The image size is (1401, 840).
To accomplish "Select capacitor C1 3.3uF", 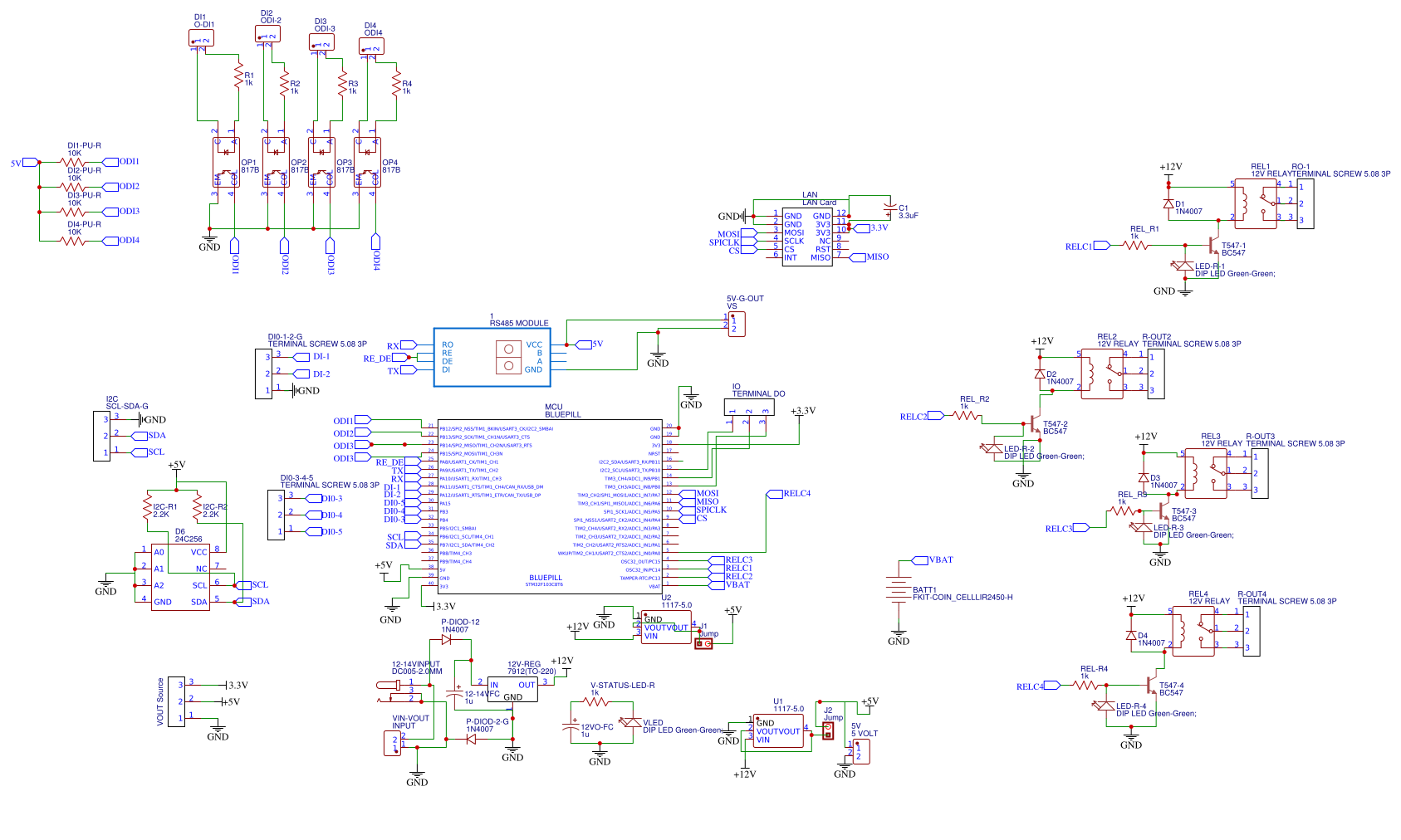I will click(889, 206).
